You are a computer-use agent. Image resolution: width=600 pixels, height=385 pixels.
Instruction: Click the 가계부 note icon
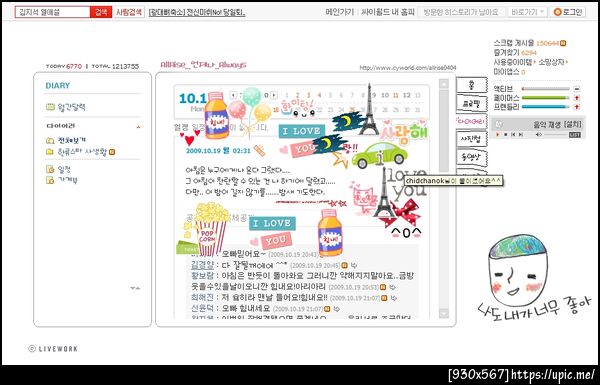(50, 180)
